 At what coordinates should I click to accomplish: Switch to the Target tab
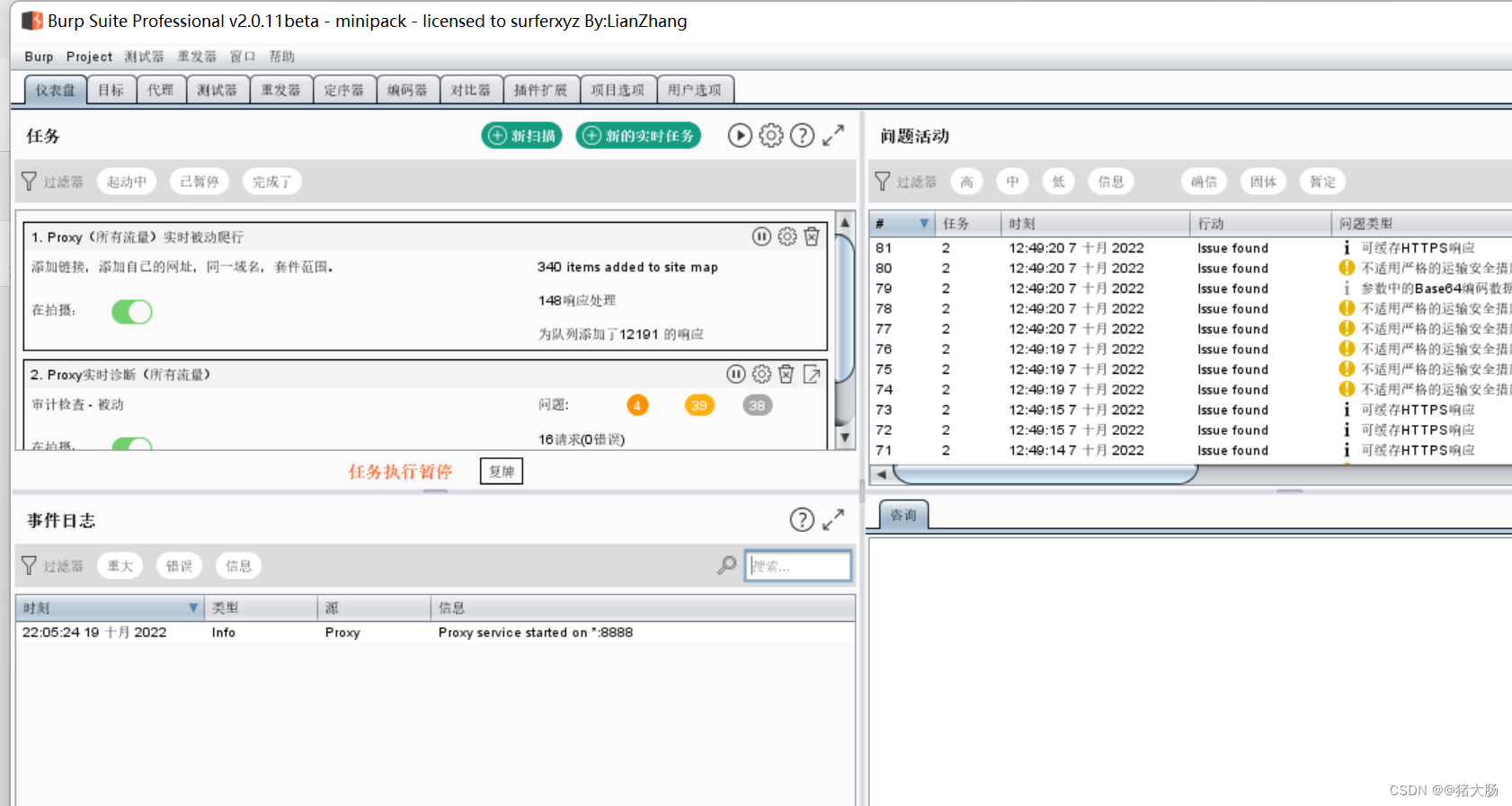[x=111, y=90]
